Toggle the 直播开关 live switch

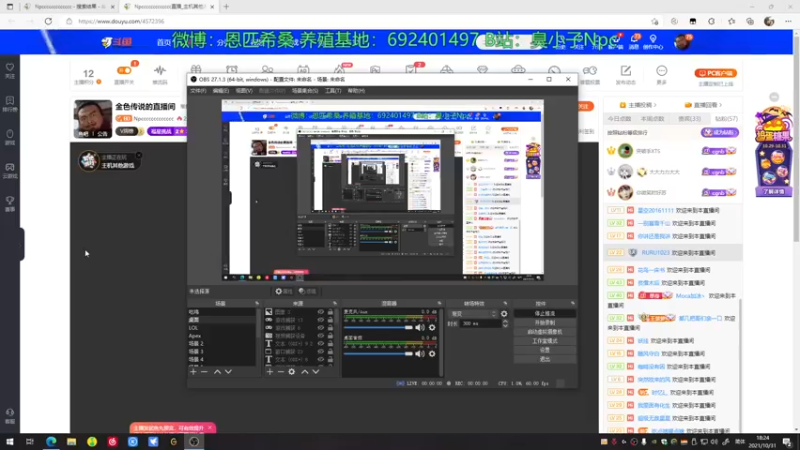(x=124, y=71)
